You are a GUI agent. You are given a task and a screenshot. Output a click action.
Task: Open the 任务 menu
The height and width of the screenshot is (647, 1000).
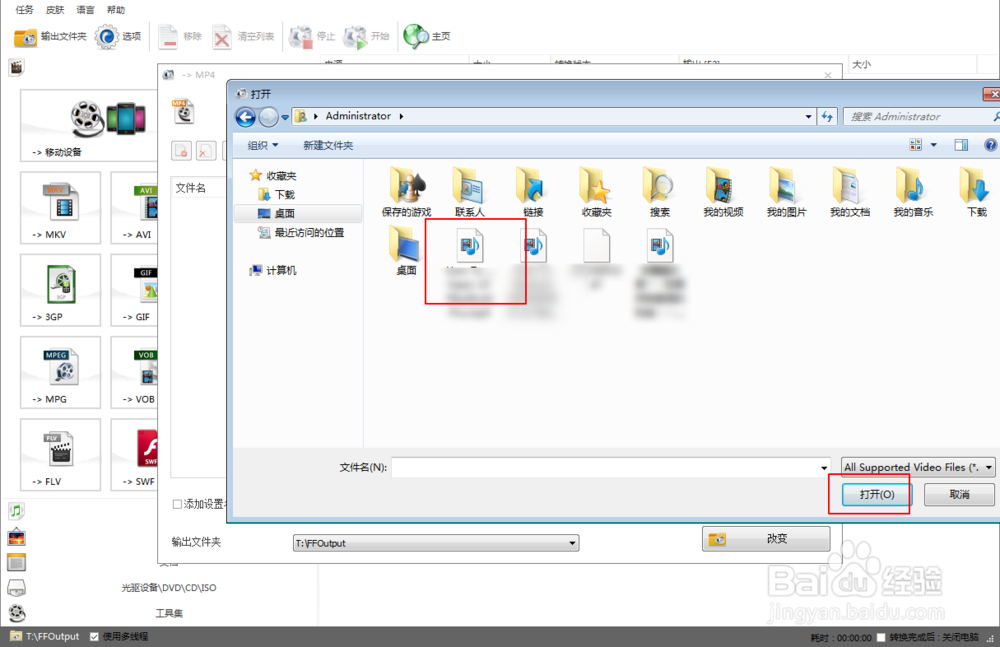tap(24, 10)
